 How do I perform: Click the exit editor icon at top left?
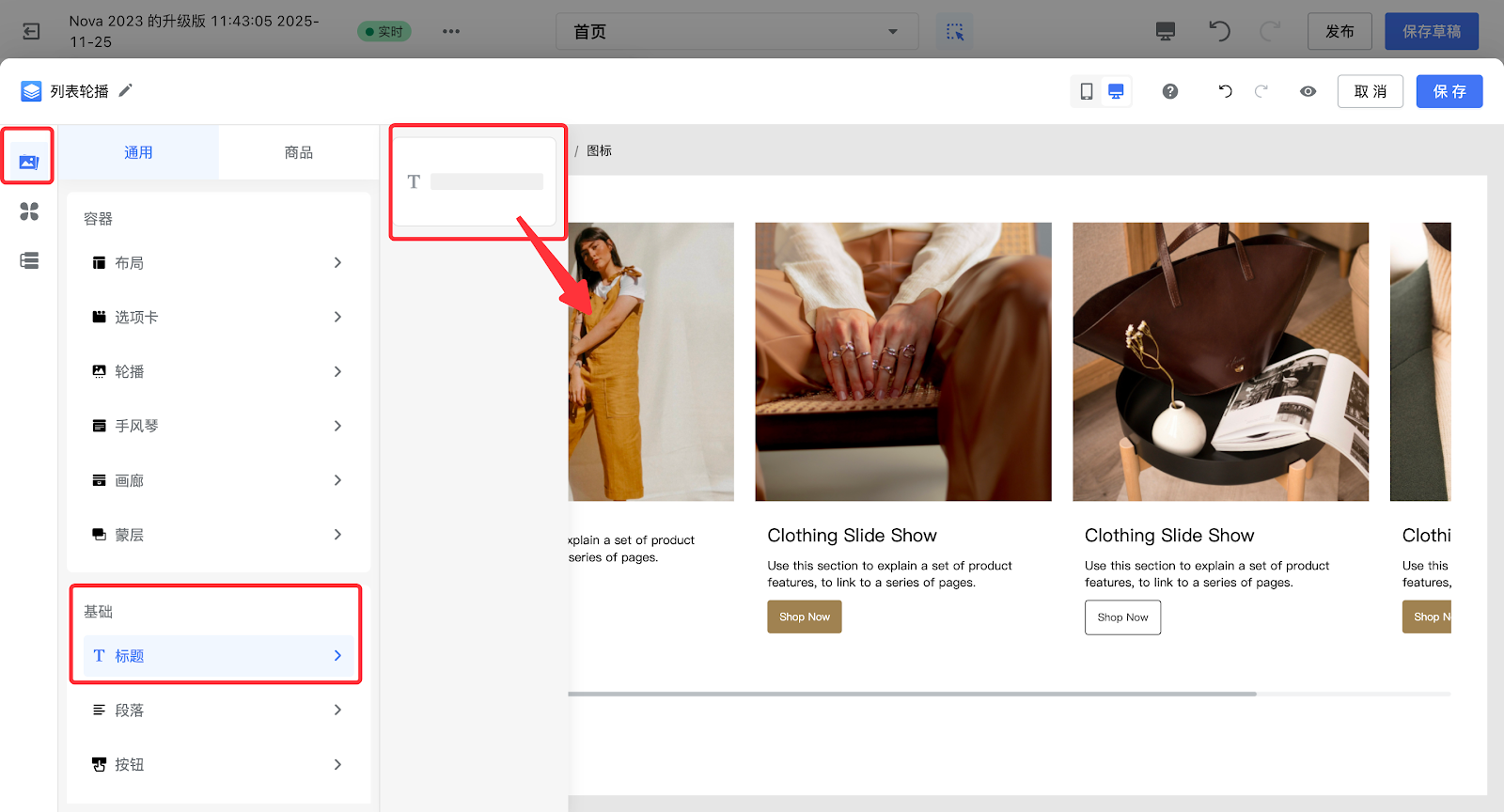coord(31,31)
